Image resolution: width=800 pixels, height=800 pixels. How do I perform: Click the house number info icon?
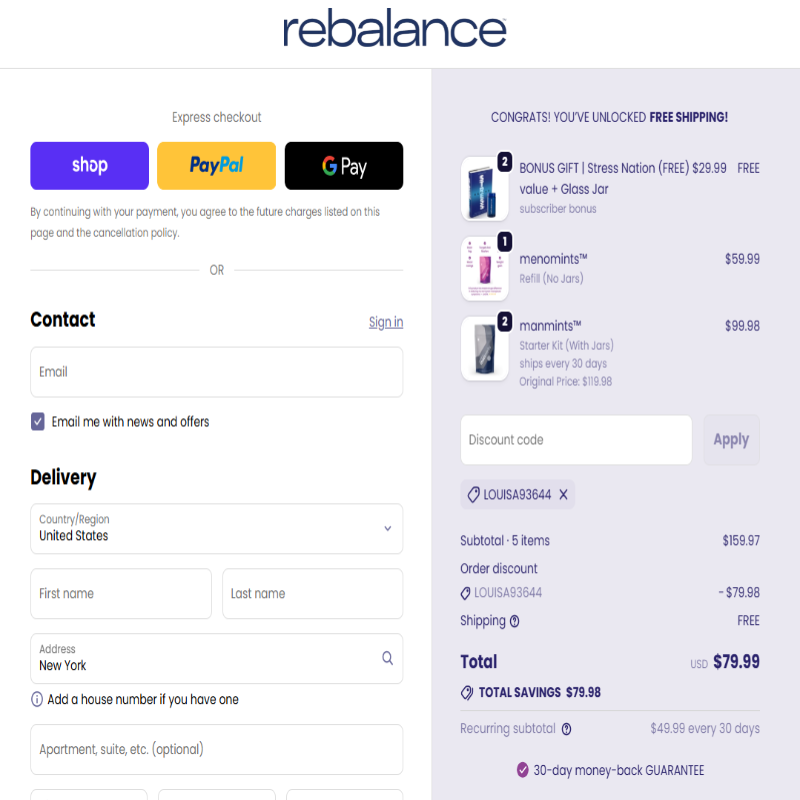(x=37, y=700)
